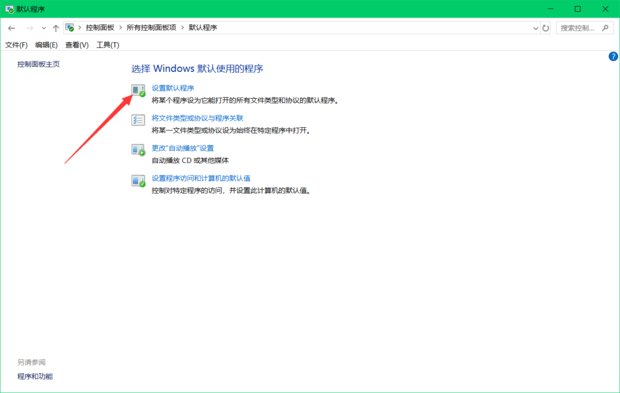This screenshot has height=393, width=620.
Task: Click heading 选择 Windows 默认使用的程序
Action: [197, 69]
